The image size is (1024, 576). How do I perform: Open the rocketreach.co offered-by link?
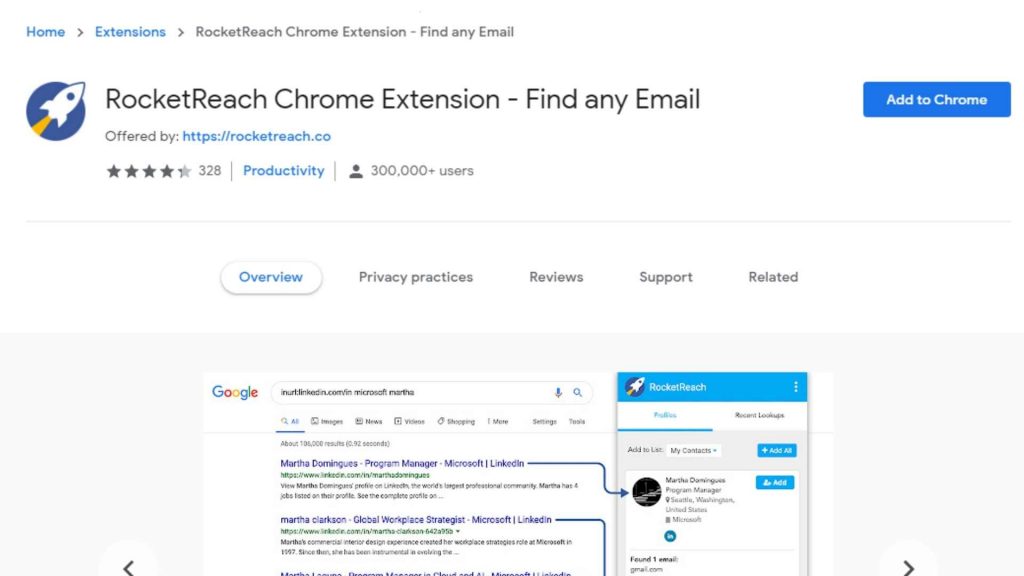[x=256, y=136]
